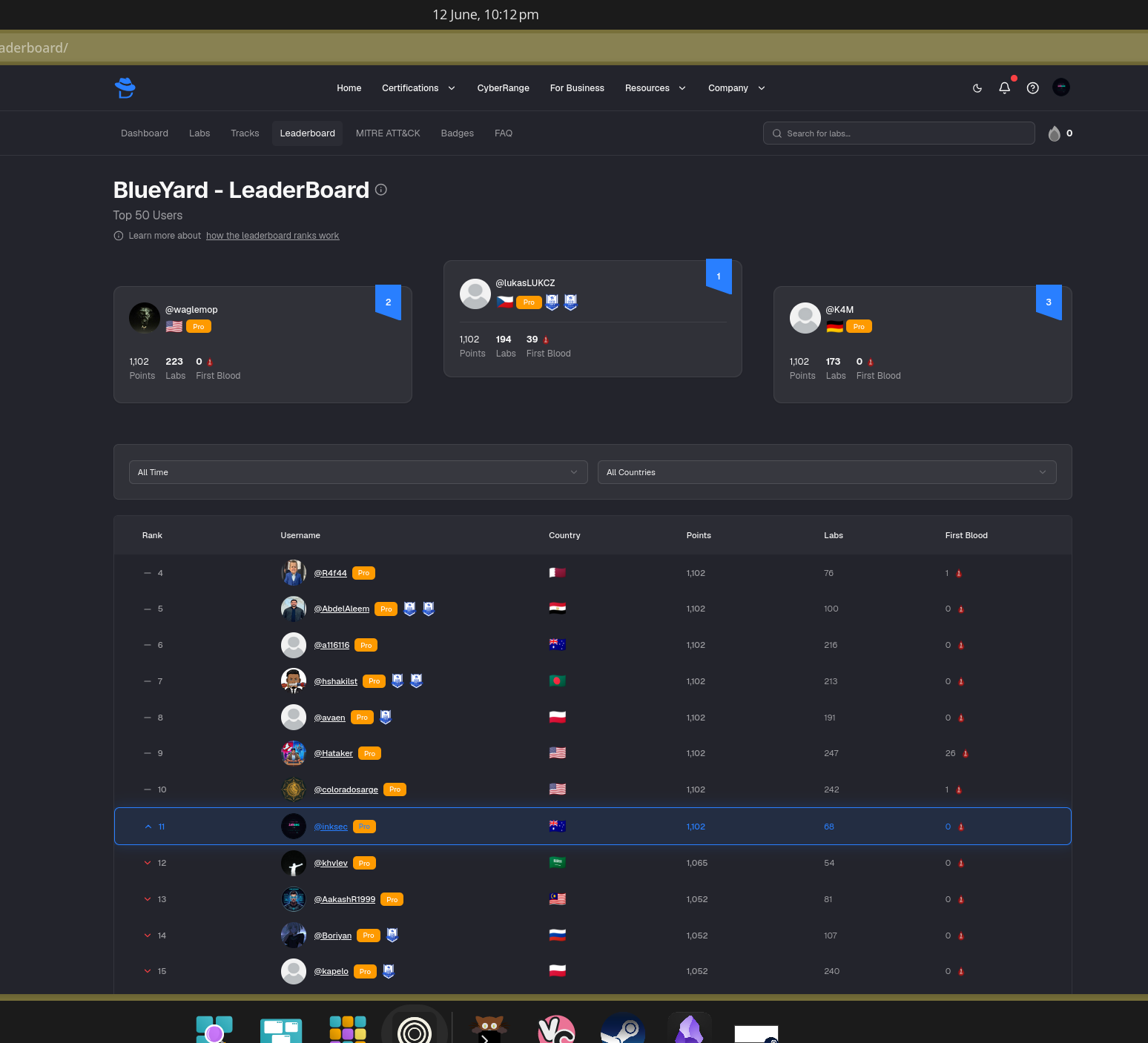Open Steam from the dock
1148x1043 pixels.
[x=623, y=1028]
